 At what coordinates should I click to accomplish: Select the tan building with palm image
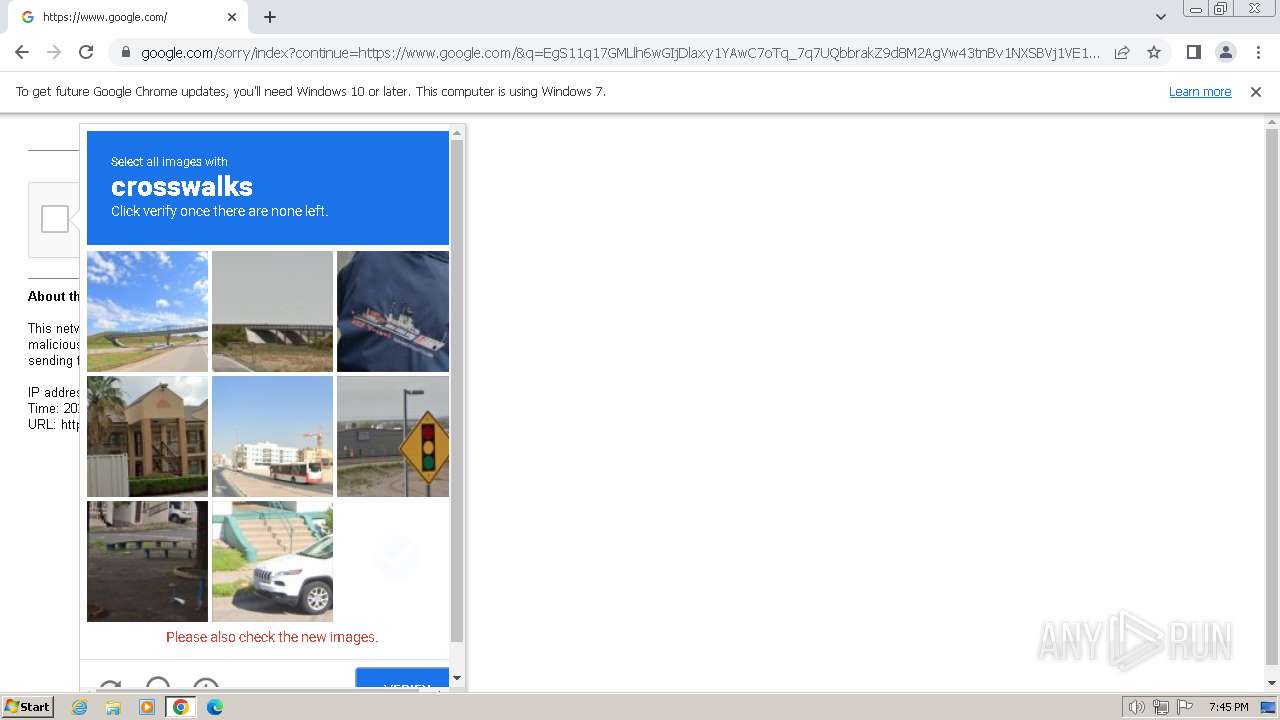click(x=148, y=436)
